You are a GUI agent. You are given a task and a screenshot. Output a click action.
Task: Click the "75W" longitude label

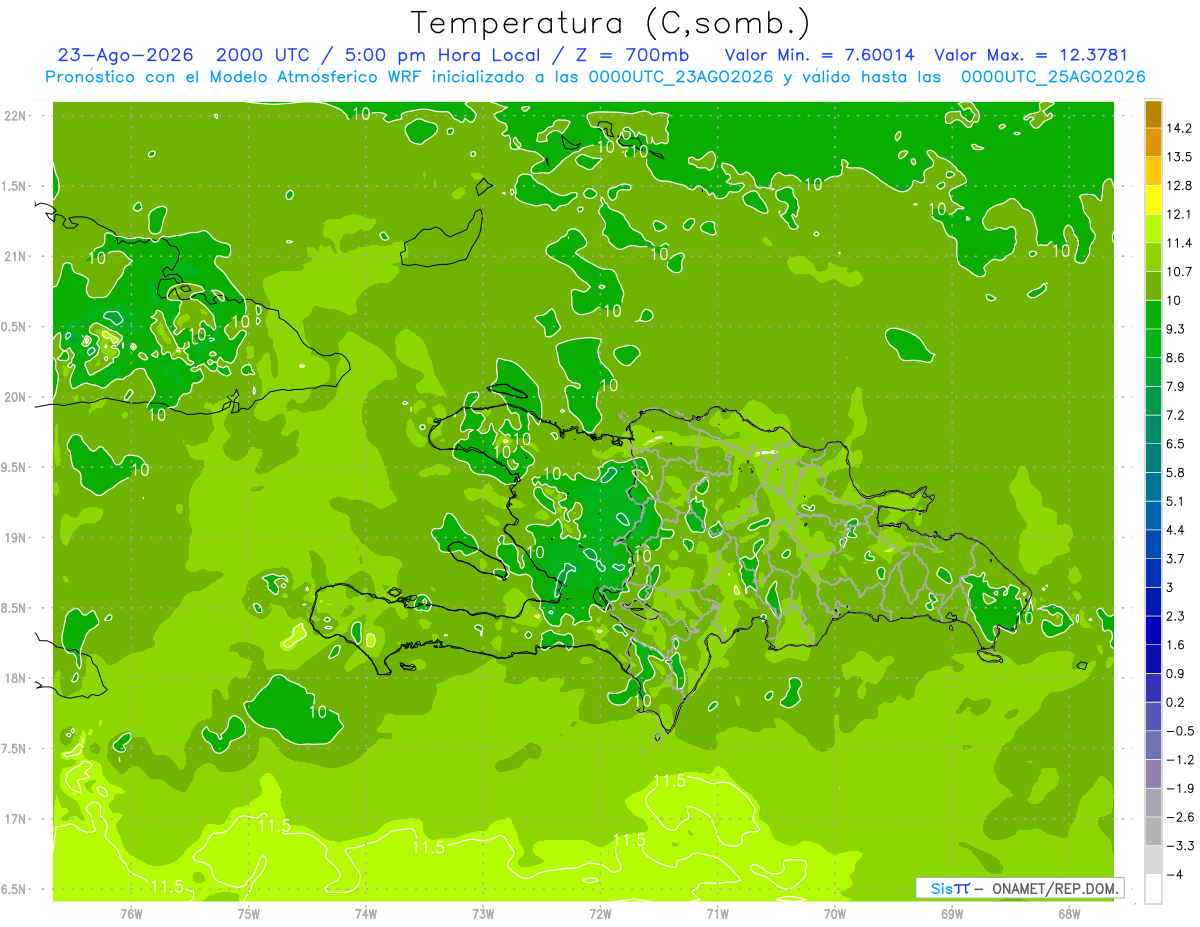tap(249, 914)
